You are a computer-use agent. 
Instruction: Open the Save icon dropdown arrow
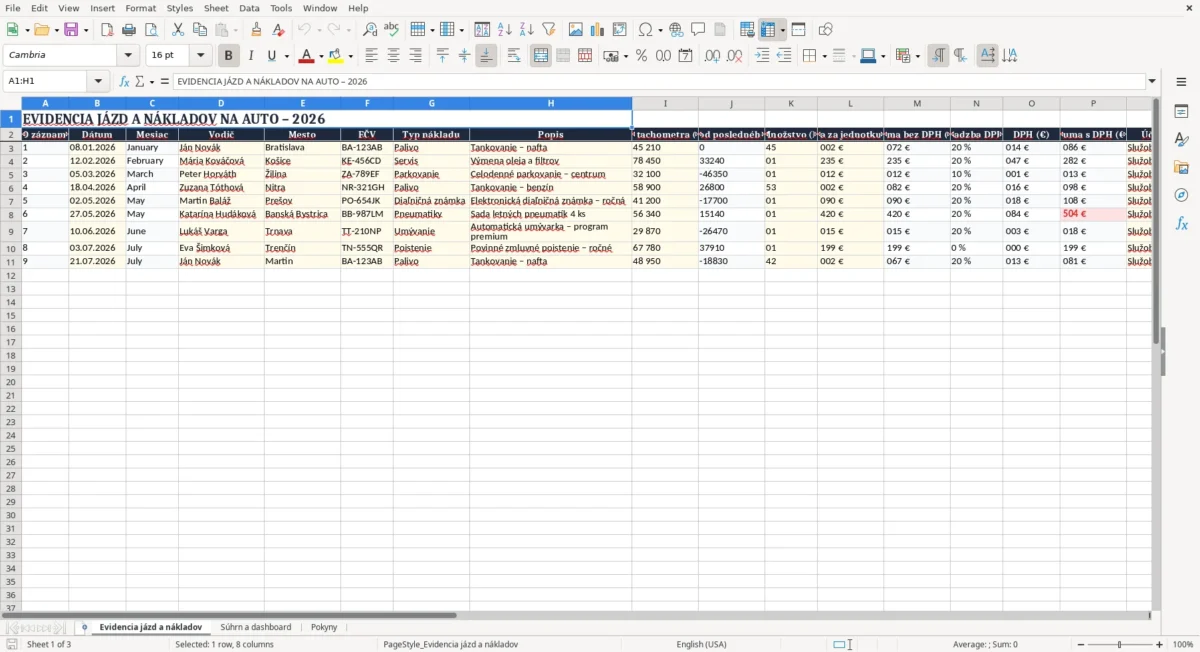click(x=86, y=29)
